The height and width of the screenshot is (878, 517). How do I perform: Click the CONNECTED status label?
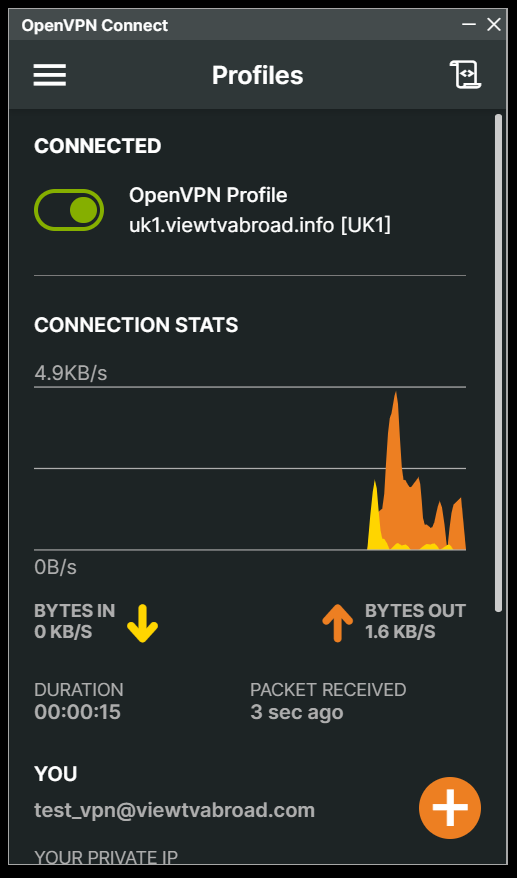pyautogui.click(x=97, y=146)
